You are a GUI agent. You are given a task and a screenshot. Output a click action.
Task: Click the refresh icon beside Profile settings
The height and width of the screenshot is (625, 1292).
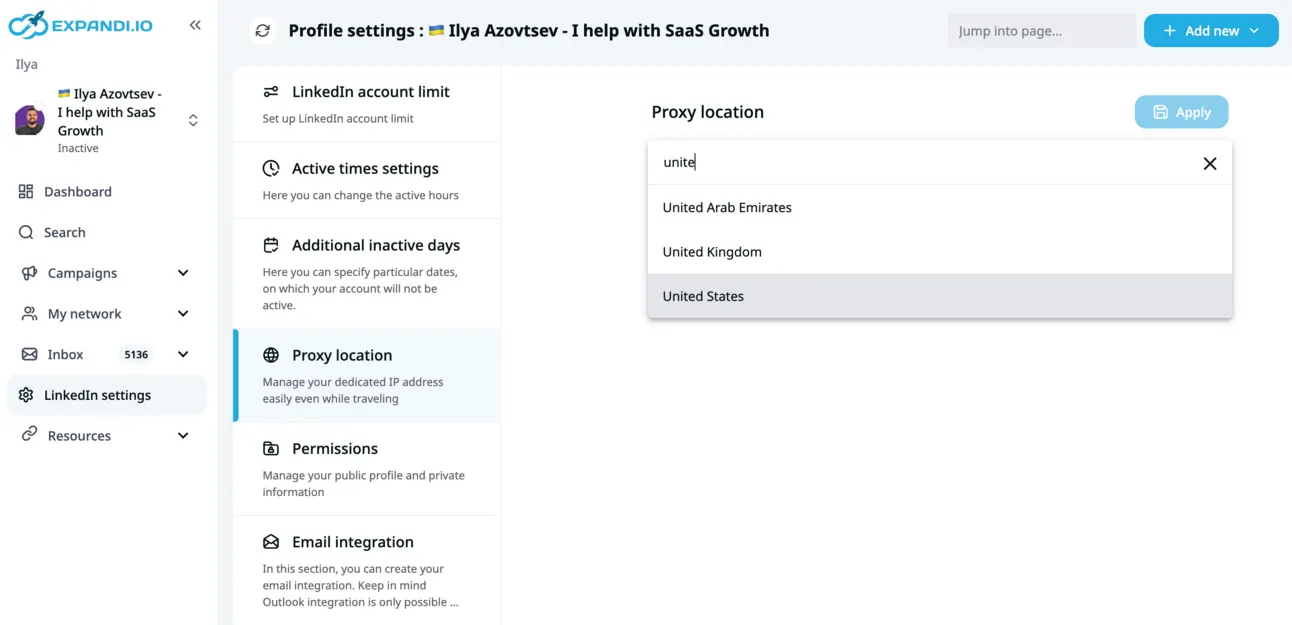click(x=263, y=31)
